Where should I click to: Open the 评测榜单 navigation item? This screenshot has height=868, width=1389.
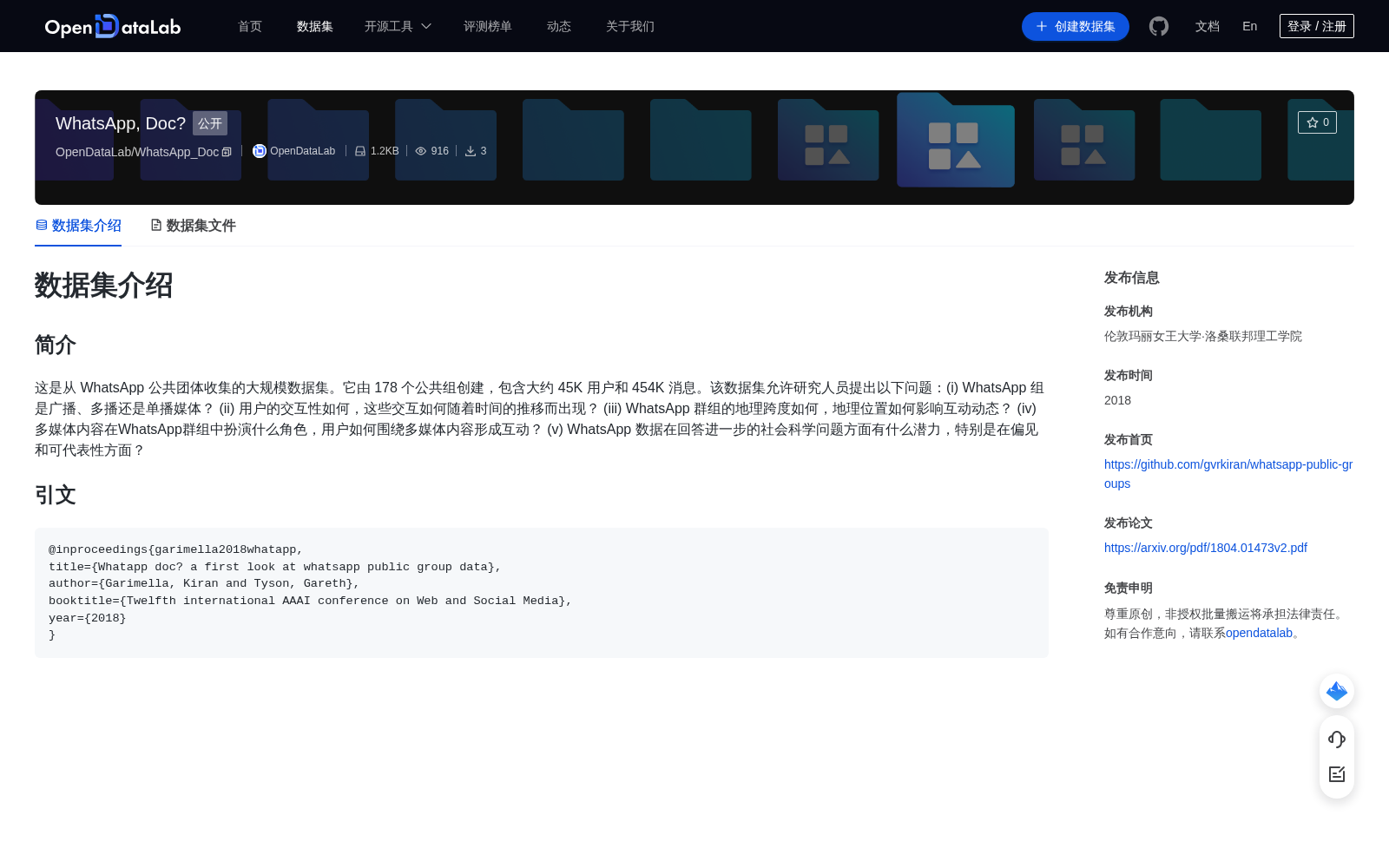(x=488, y=26)
